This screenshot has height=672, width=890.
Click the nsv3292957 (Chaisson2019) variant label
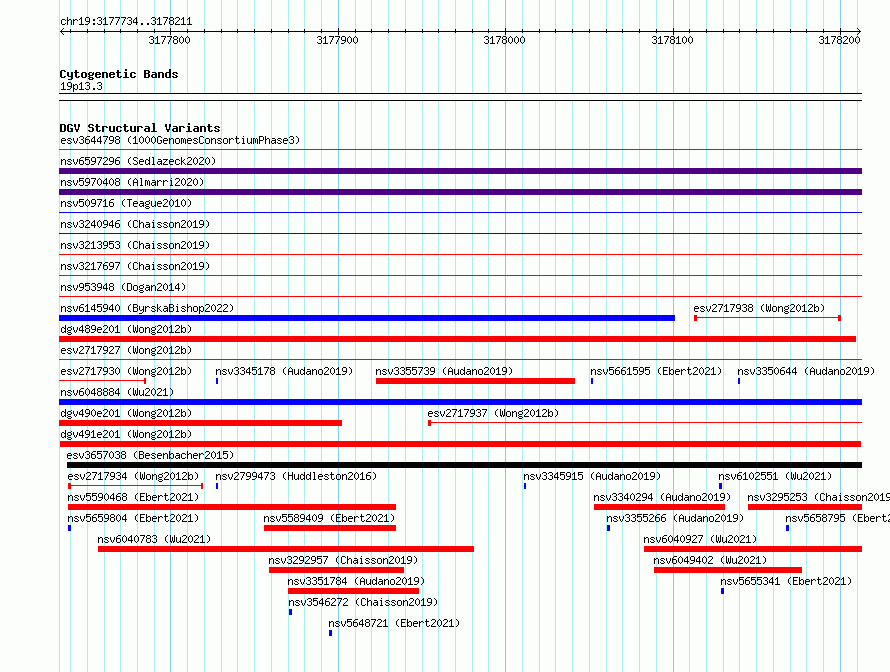pos(343,560)
